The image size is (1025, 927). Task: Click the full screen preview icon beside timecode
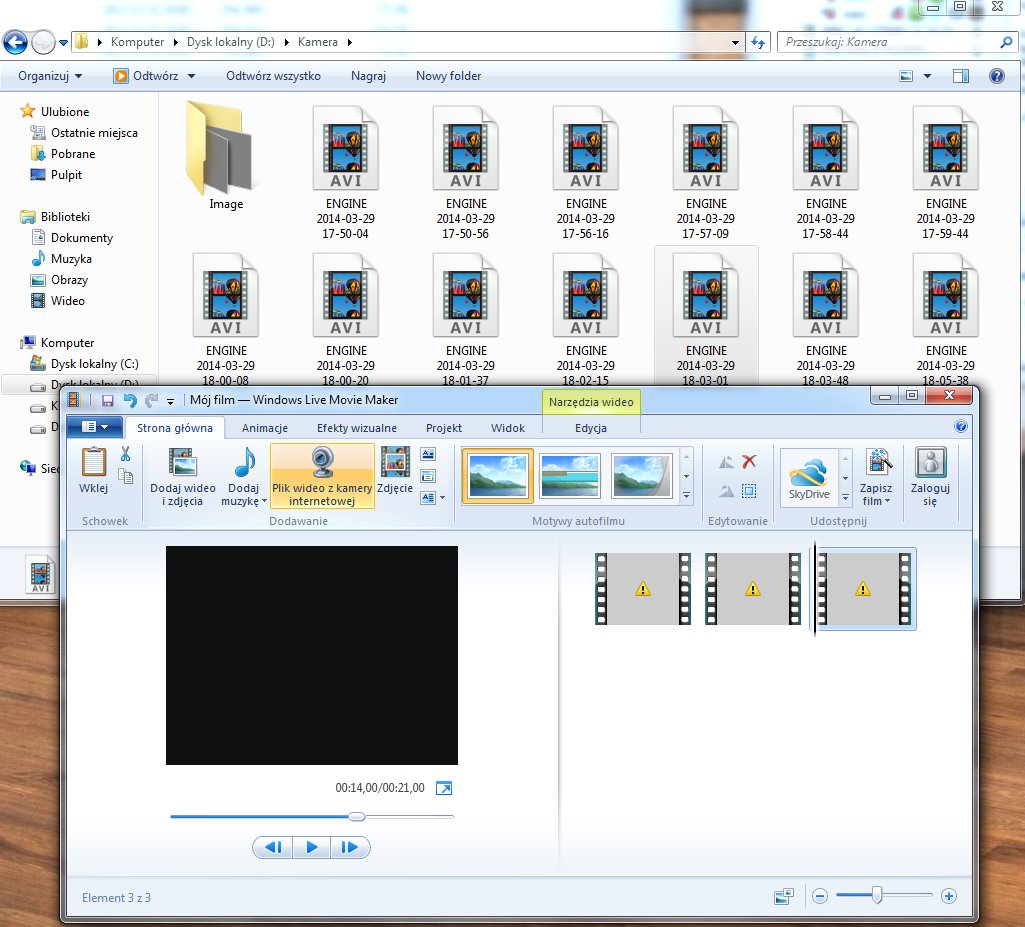point(444,788)
